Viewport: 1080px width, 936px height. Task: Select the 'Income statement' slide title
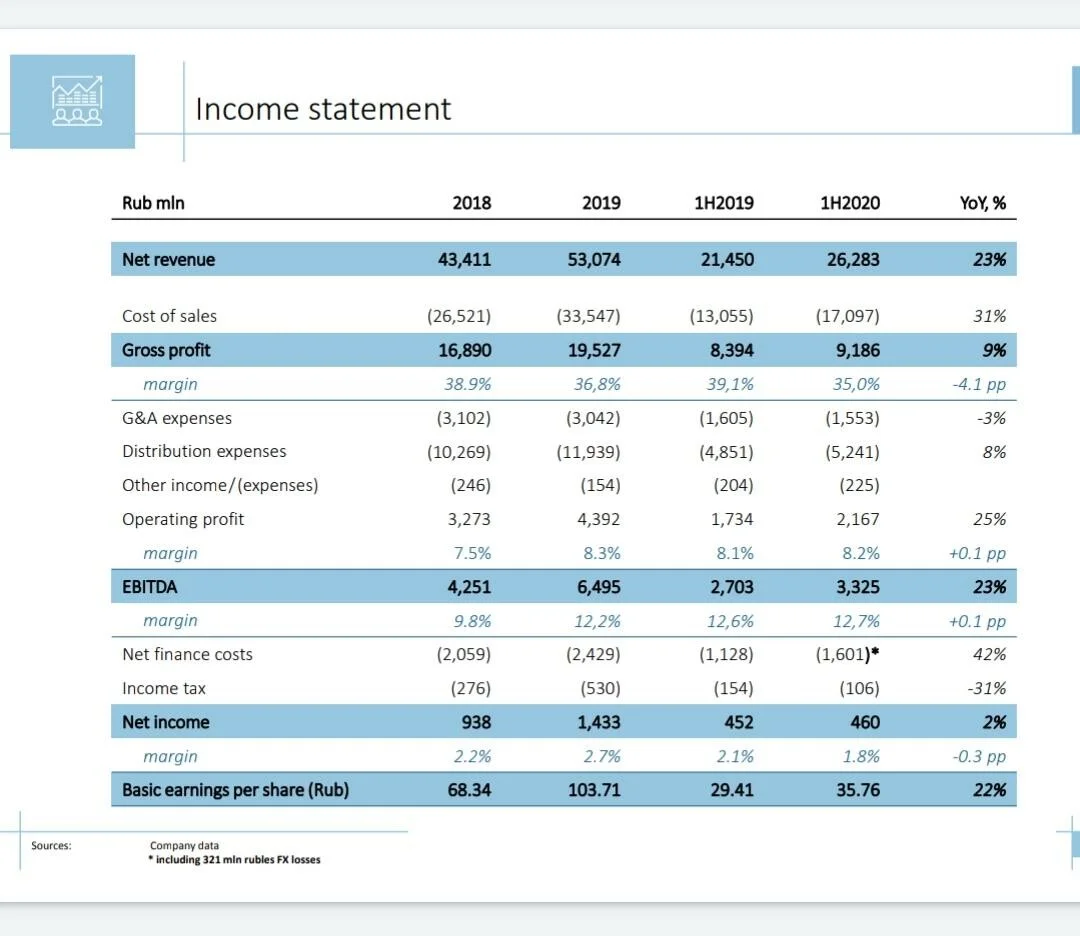(323, 109)
